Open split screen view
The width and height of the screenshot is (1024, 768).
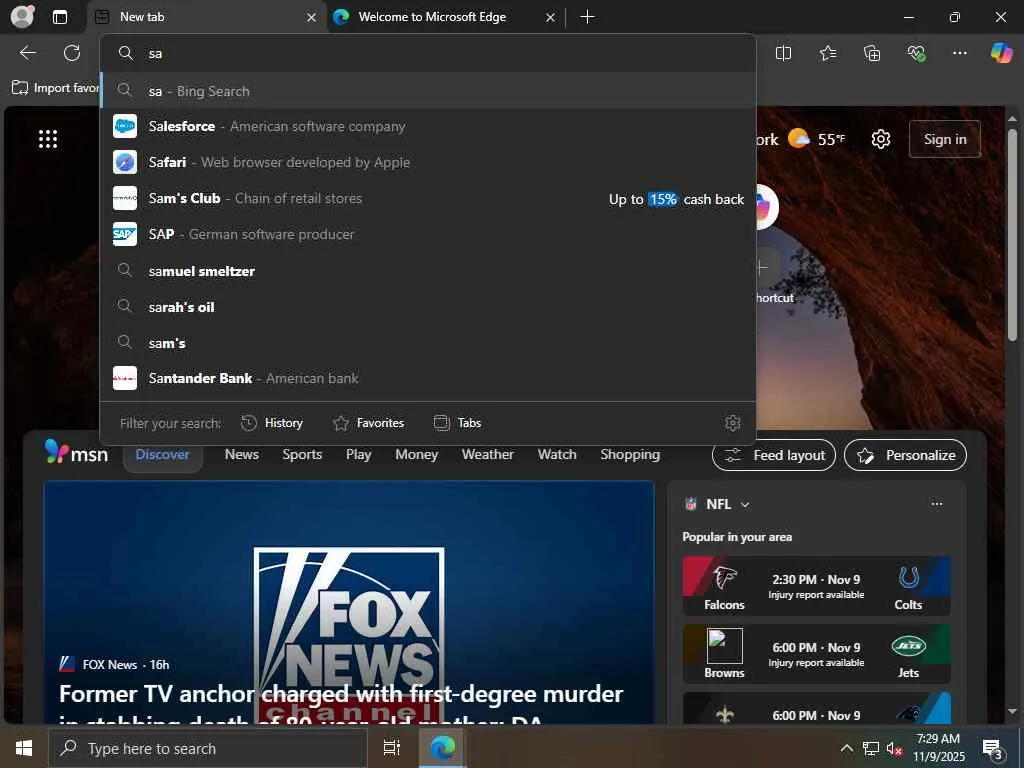783,54
